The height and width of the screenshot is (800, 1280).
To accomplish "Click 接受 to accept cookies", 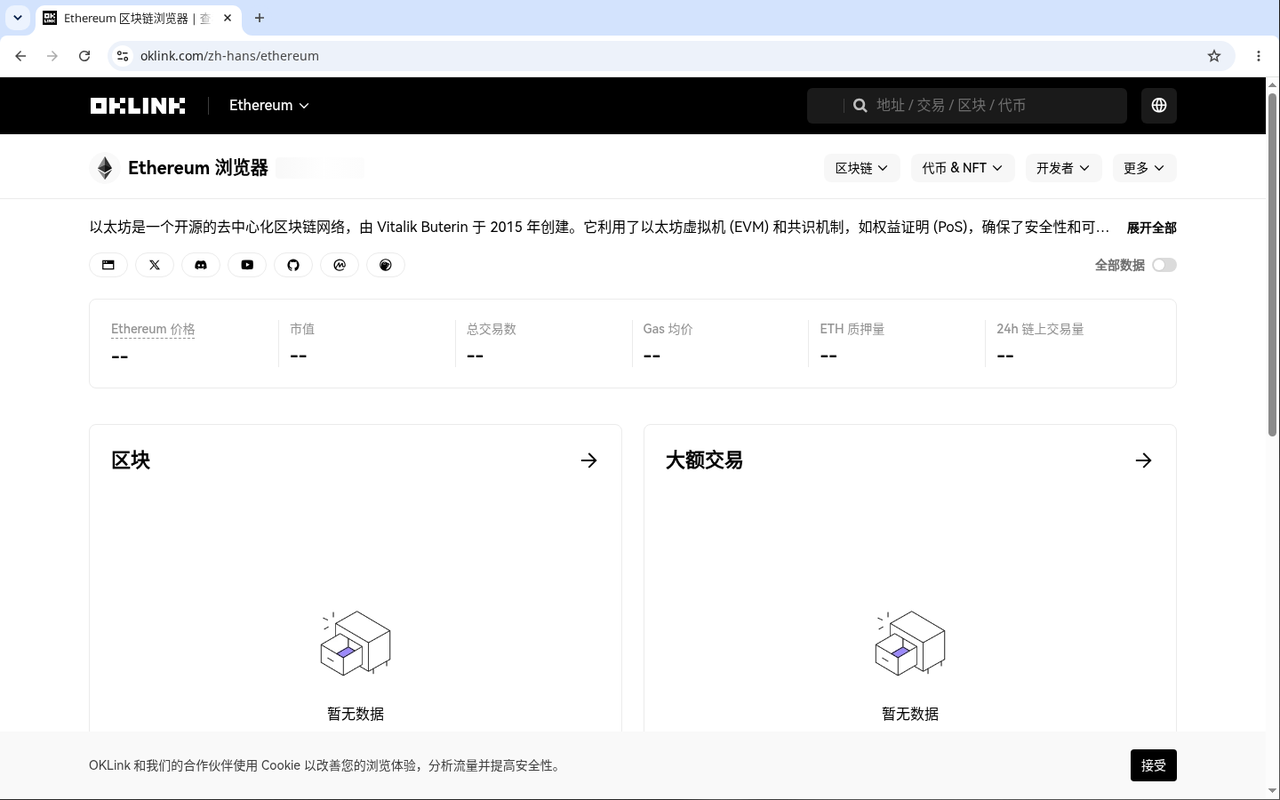I will (1154, 765).
